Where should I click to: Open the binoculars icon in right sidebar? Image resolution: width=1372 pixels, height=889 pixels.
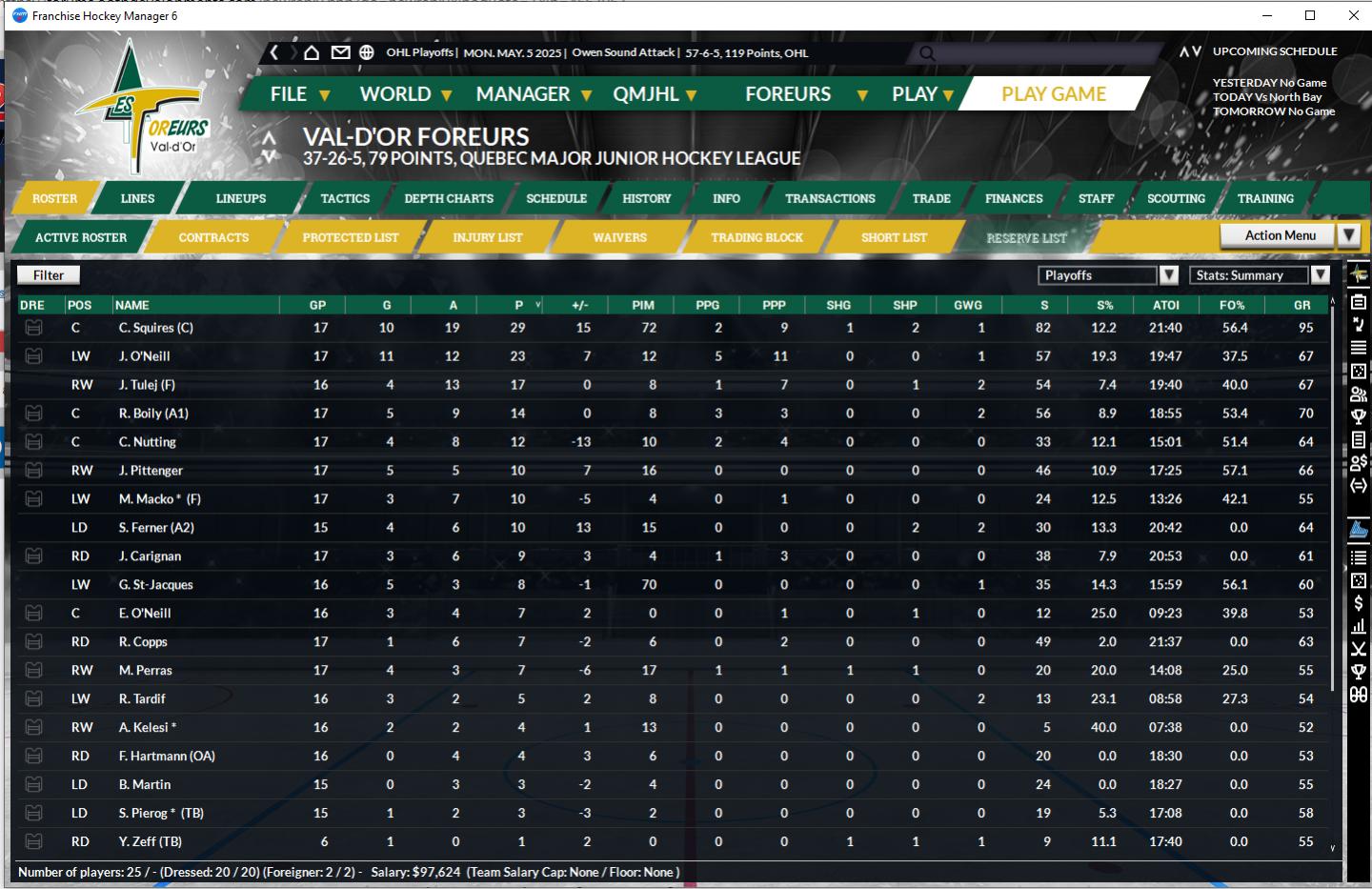[1359, 695]
